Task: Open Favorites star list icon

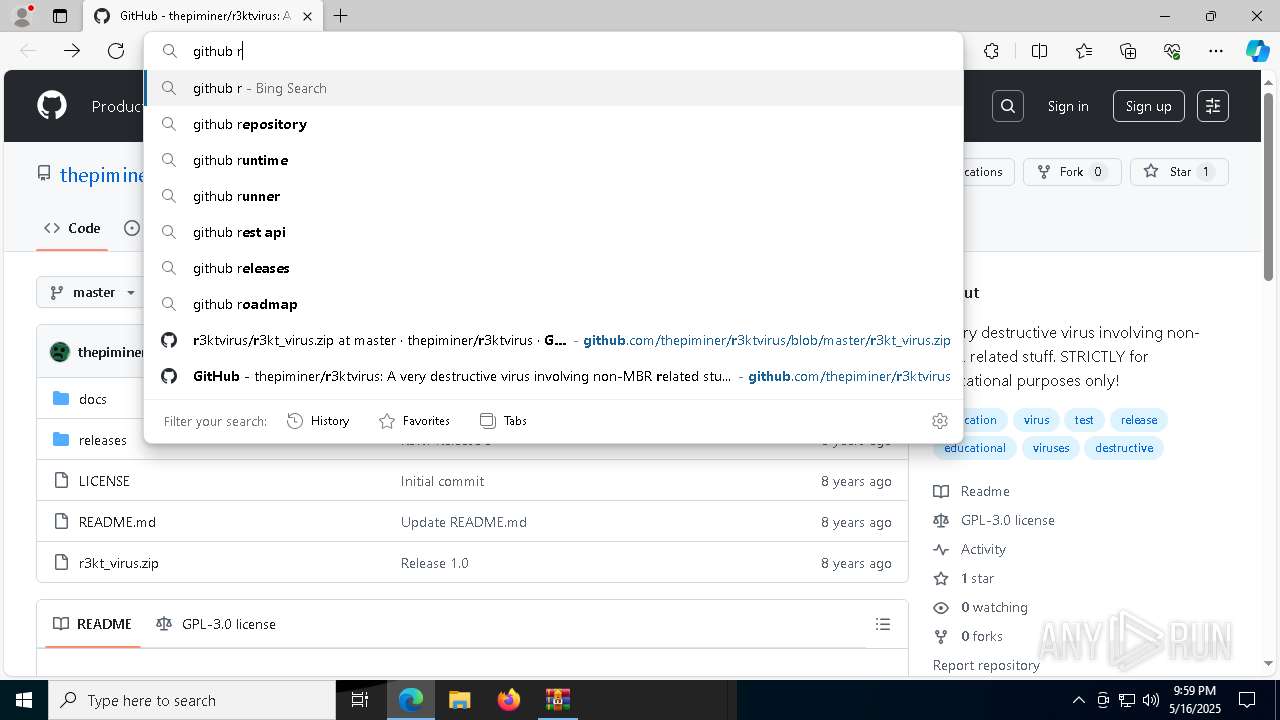Action: [x=1084, y=51]
